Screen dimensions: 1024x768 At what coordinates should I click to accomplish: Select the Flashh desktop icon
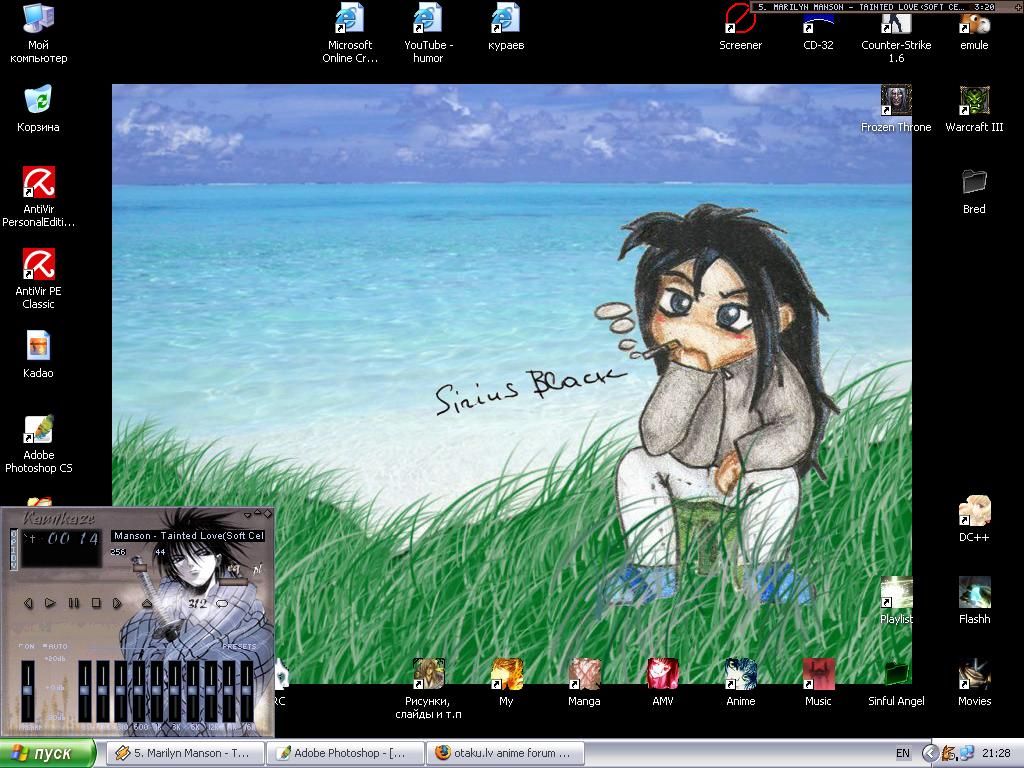pyautogui.click(x=974, y=601)
